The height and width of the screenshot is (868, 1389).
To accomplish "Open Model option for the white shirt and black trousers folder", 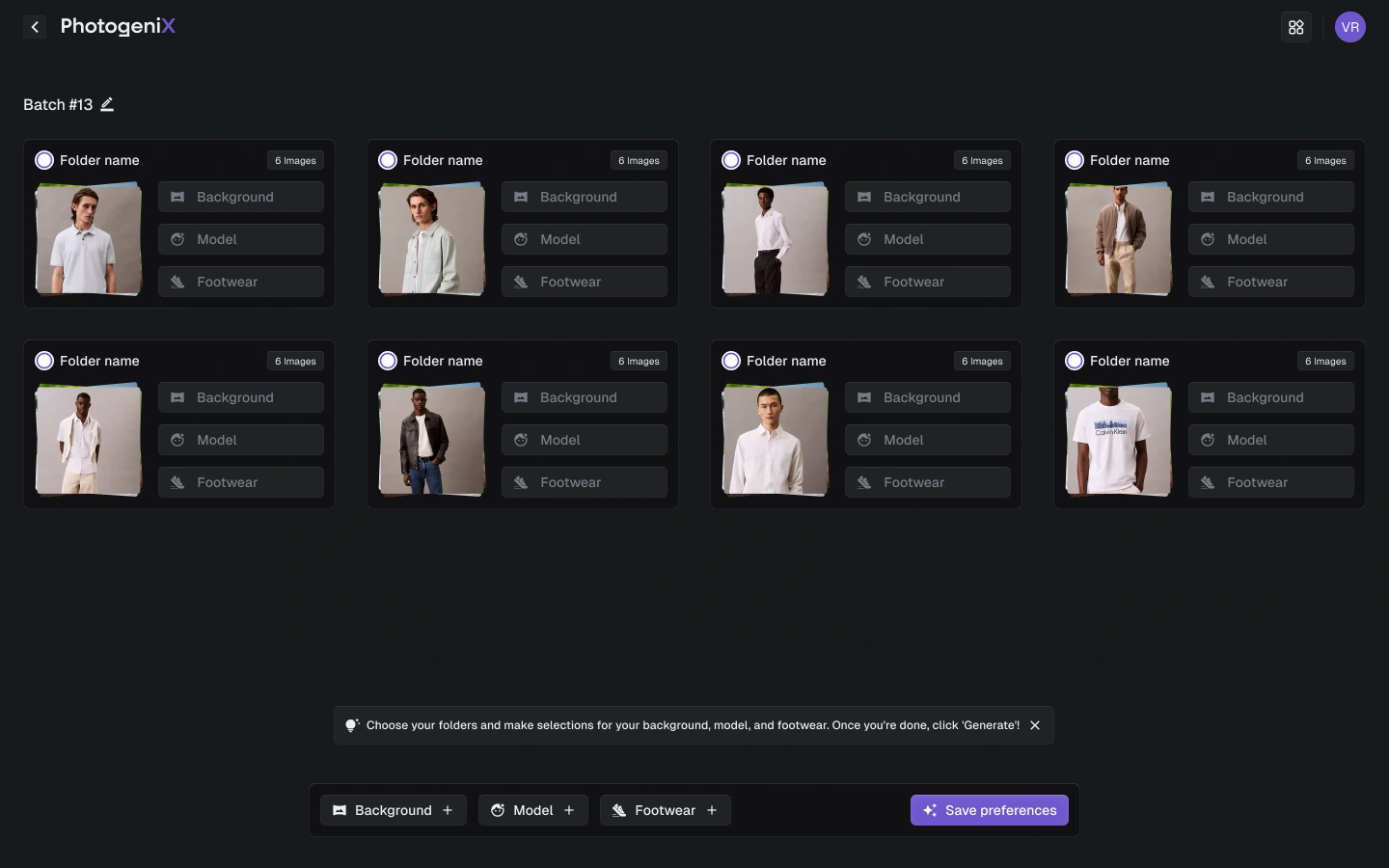I will (927, 239).
